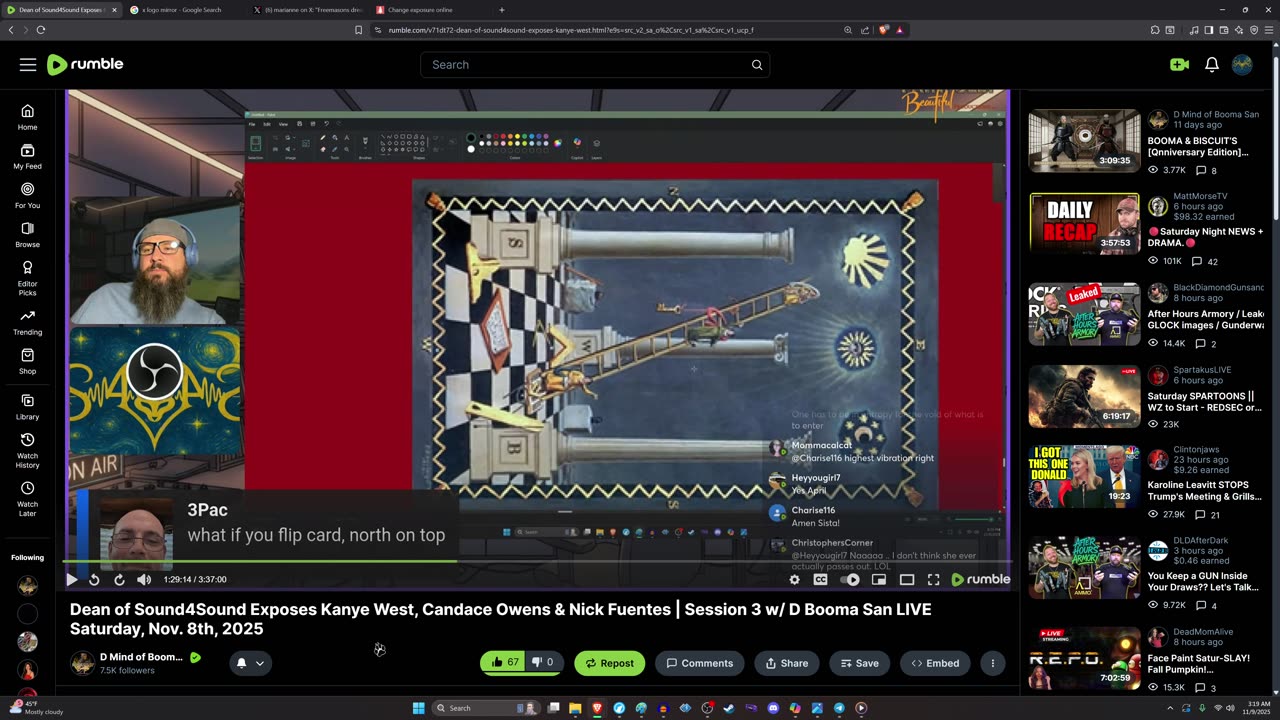Open My Feed in the sidebar
1280x720 pixels.
tap(28, 156)
